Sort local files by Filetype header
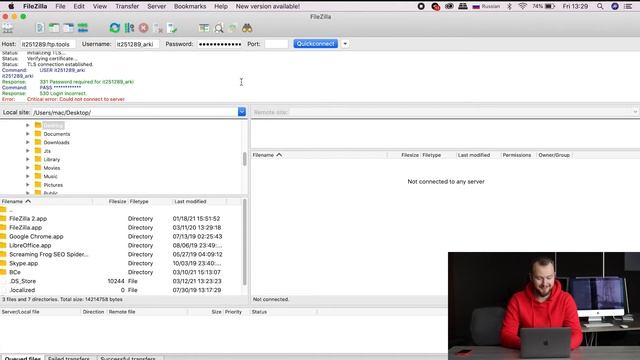Screen dimensions: 640x360 (149, 201)
